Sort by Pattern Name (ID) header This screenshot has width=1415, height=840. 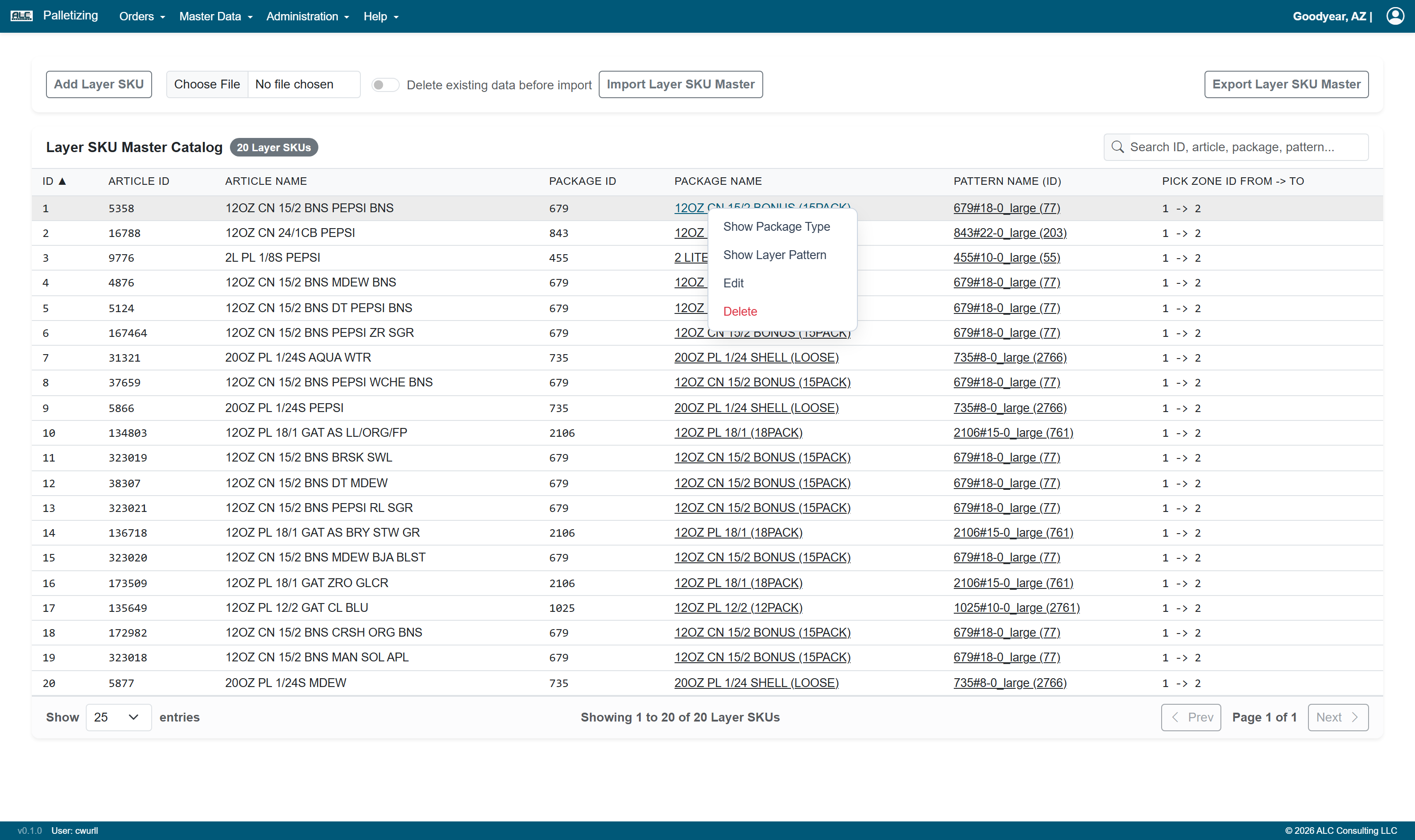tap(1007, 181)
